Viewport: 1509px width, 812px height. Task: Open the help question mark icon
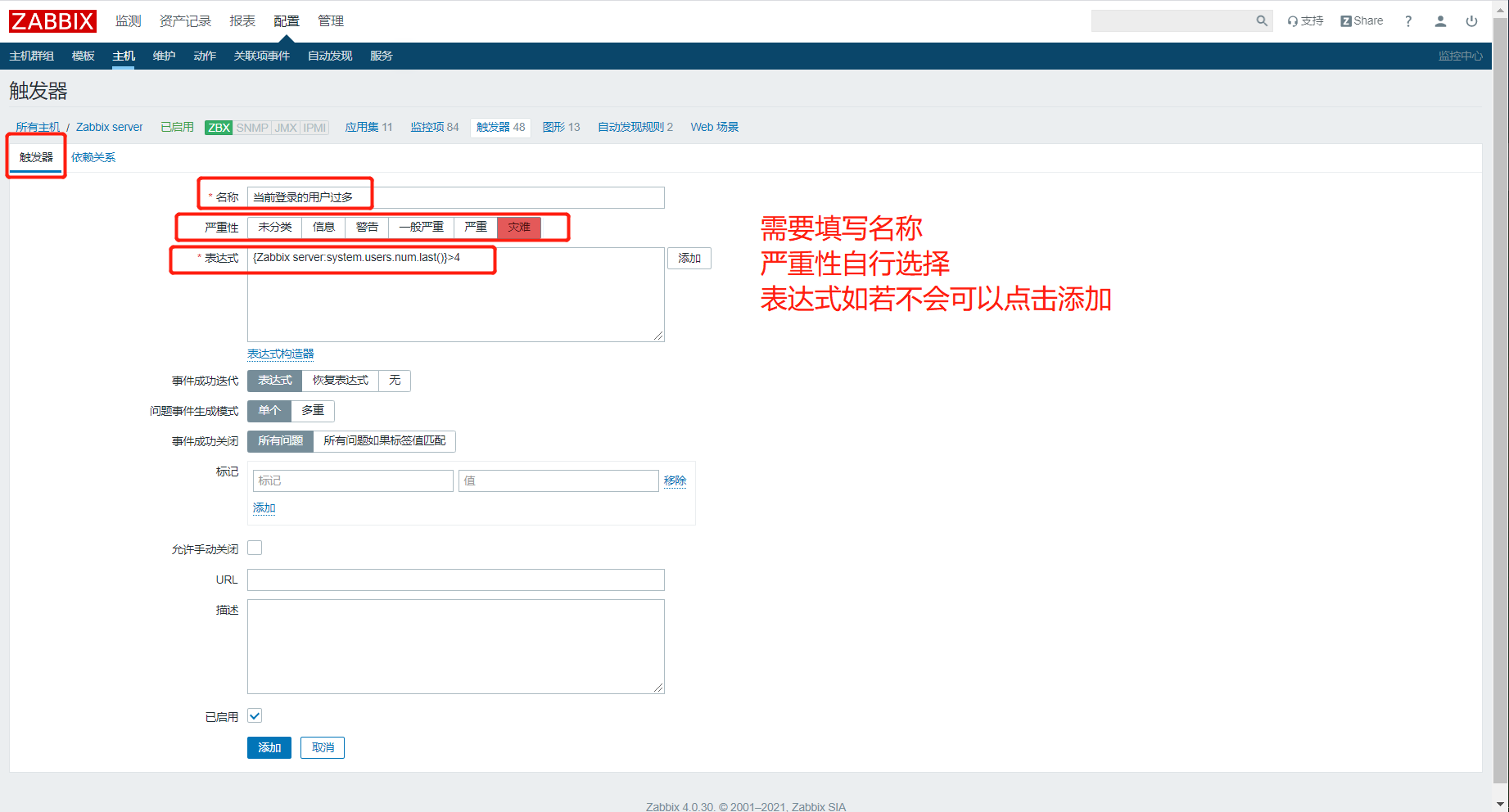coord(1408,21)
